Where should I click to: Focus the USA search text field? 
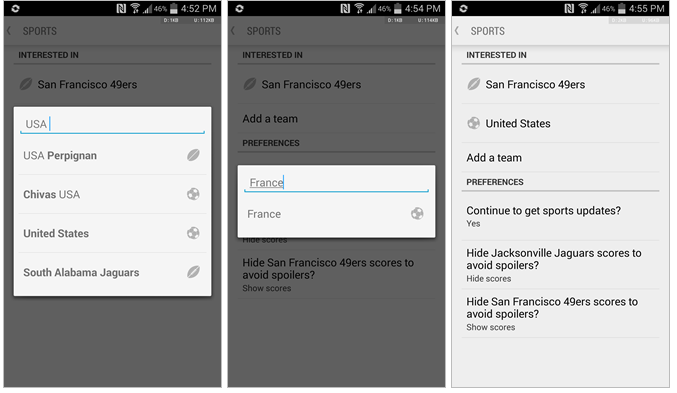click(x=112, y=124)
